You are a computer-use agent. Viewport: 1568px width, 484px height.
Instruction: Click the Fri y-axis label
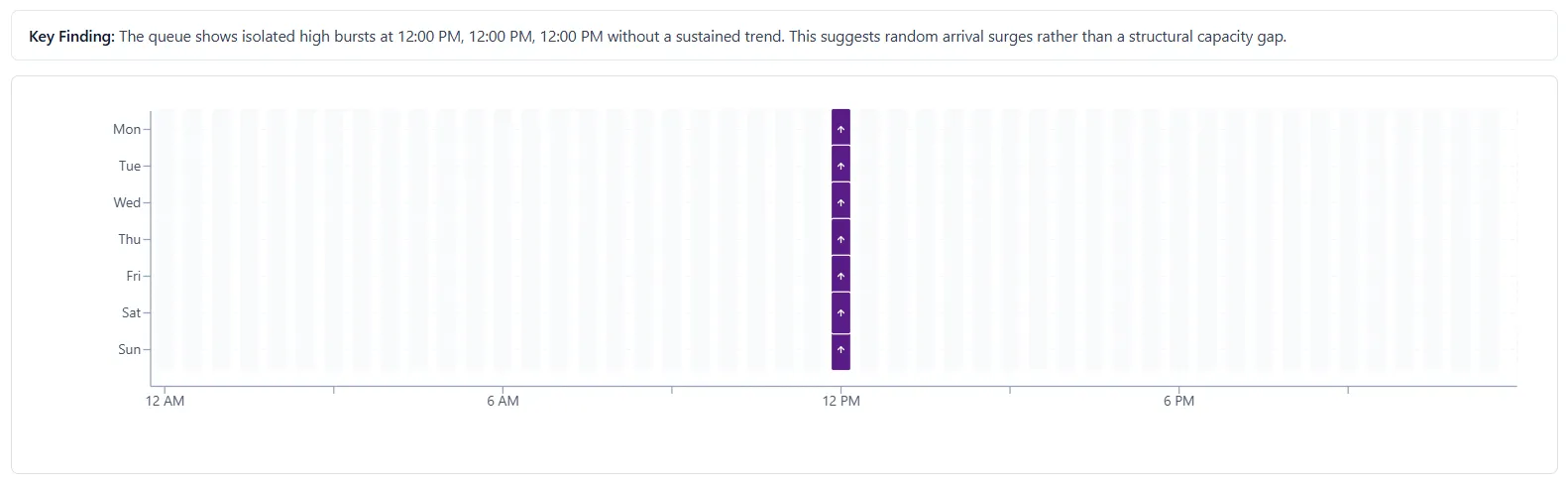134,276
